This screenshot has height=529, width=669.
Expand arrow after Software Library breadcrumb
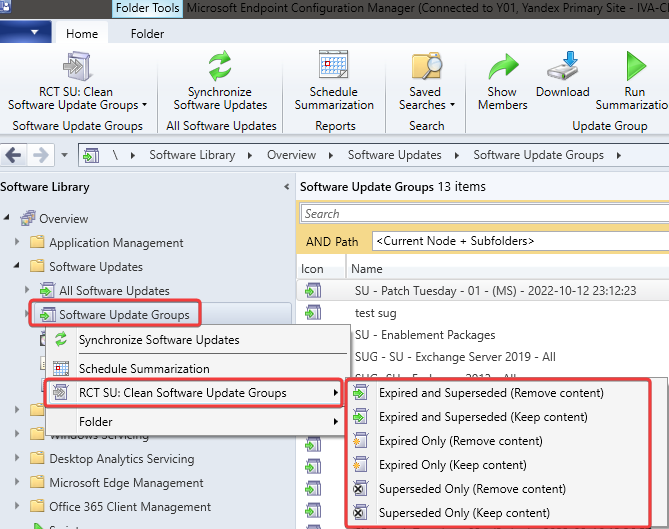click(x=250, y=155)
